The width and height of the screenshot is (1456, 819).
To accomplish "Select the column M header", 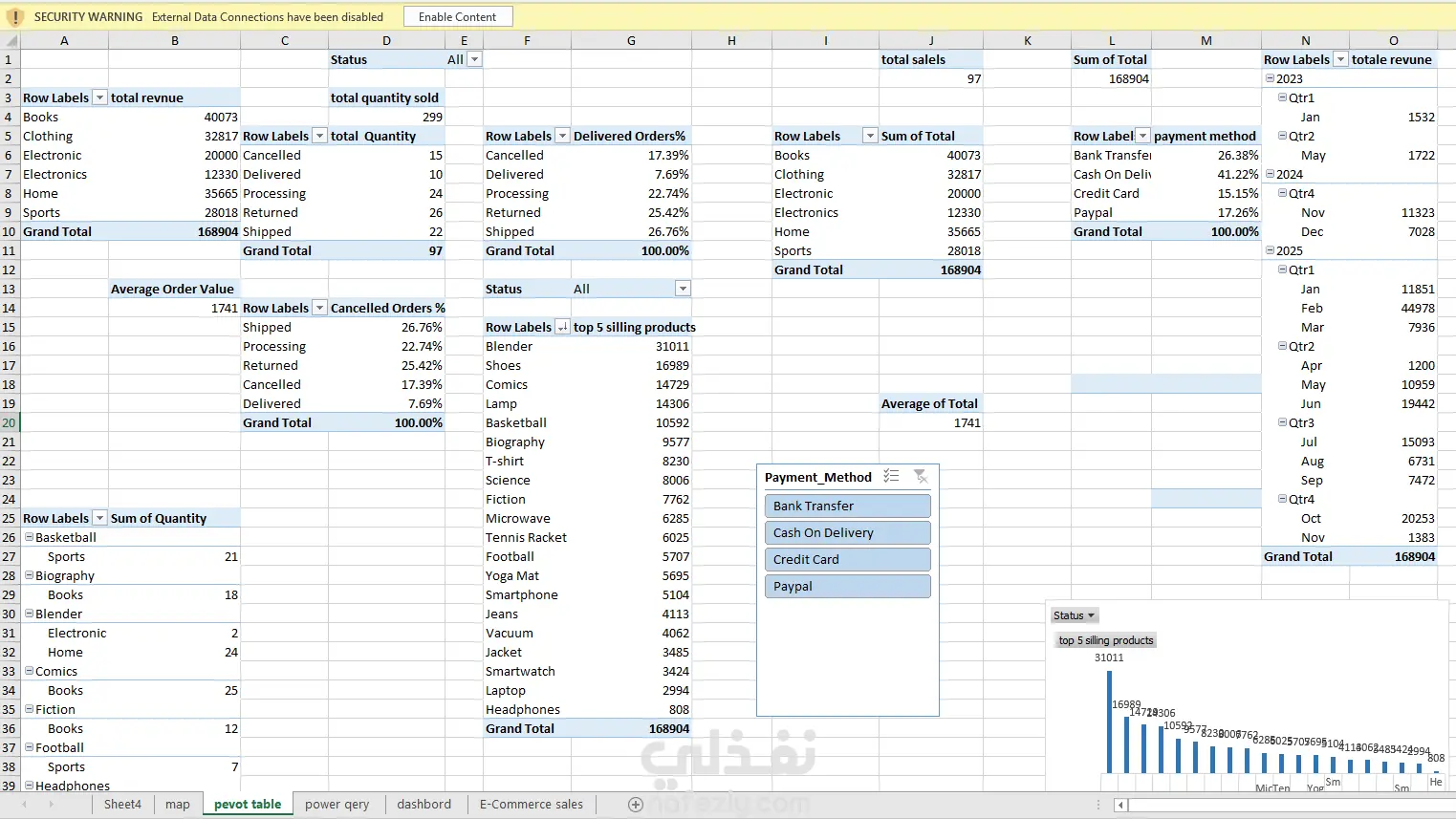I will 1206,41.
